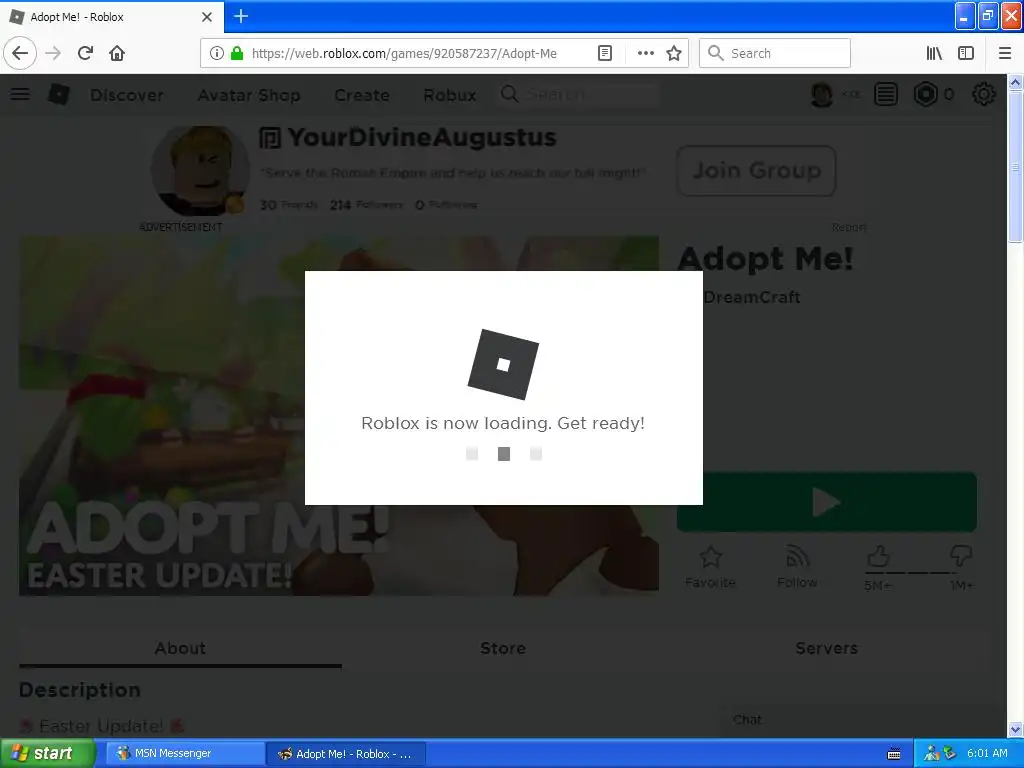This screenshot has height=768, width=1024.
Task: Open Roblox notifications feed icon
Action: [x=886, y=95]
